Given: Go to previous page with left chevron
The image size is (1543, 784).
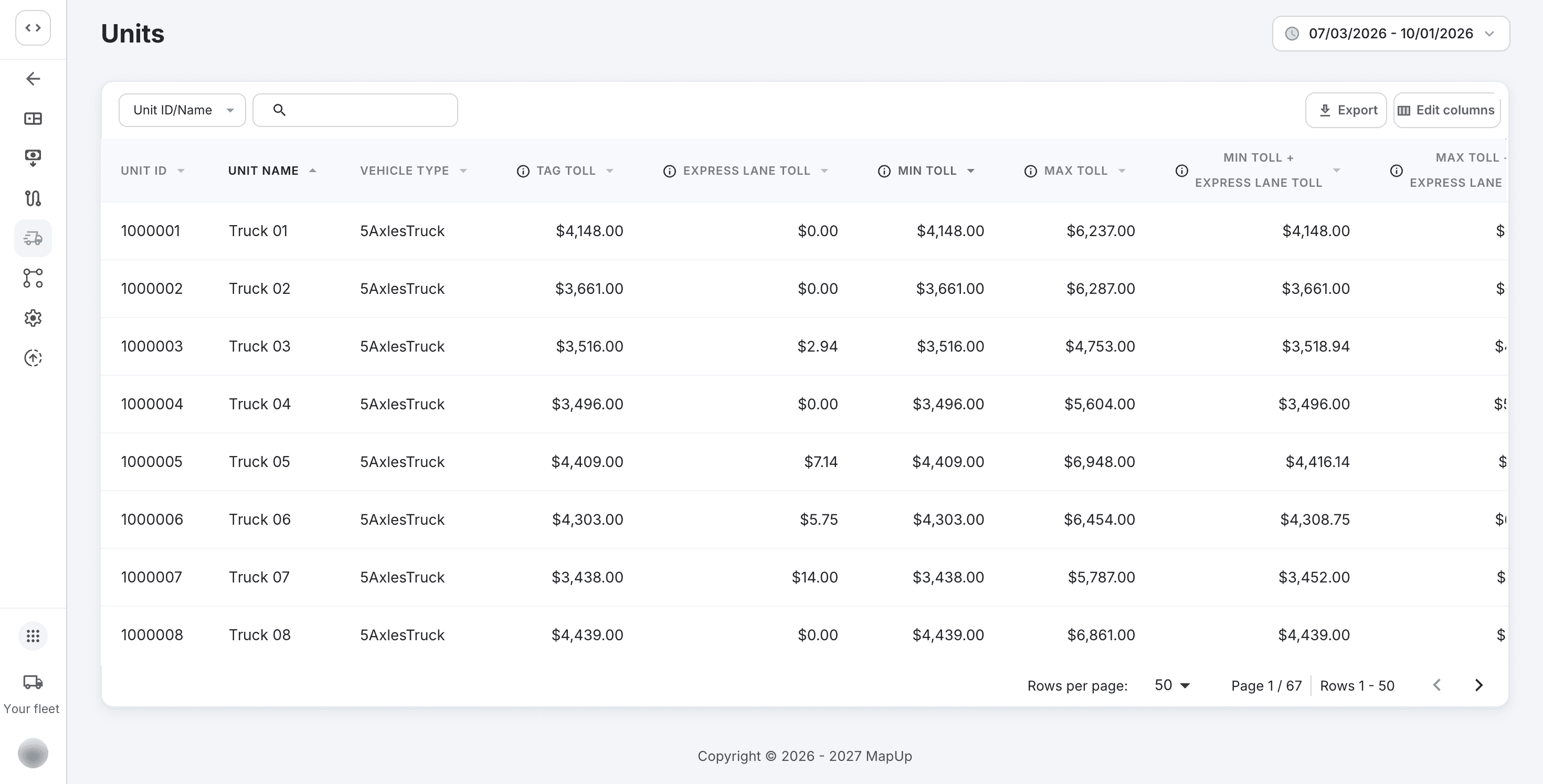Looking at the screenshot, I should tap(1436, 685).
